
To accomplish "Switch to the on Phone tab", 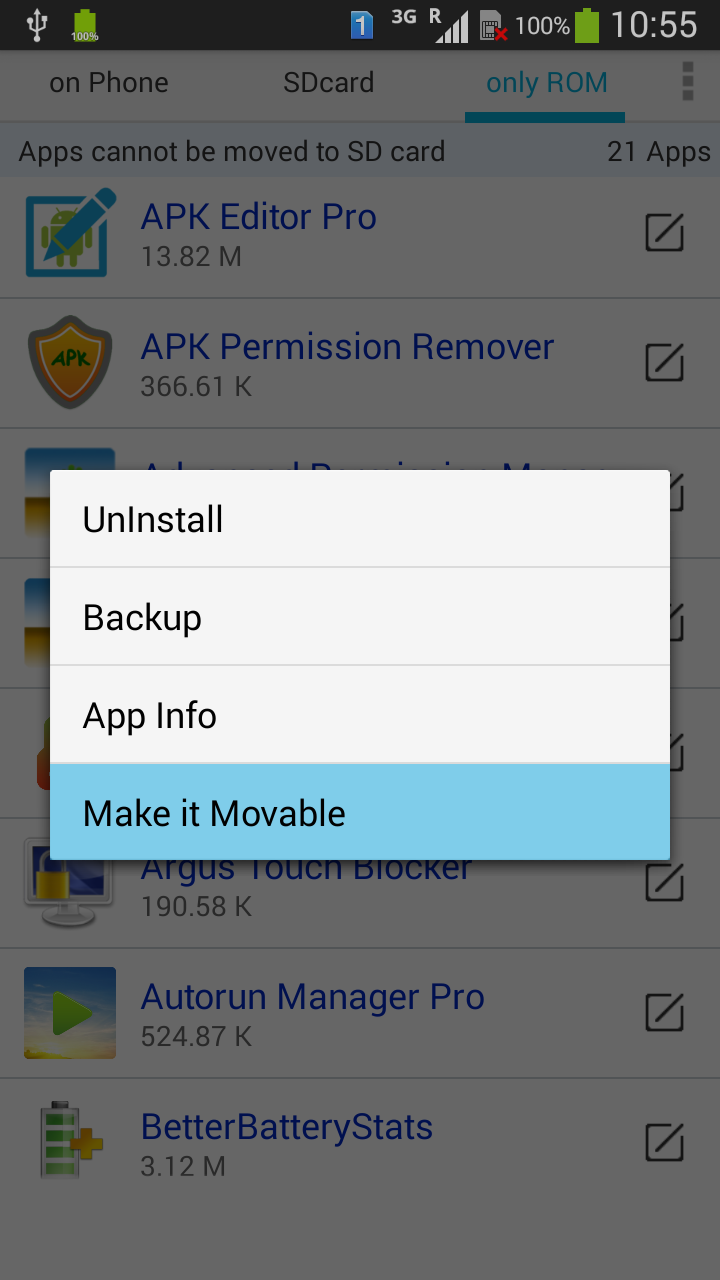I will pos(109,83).
